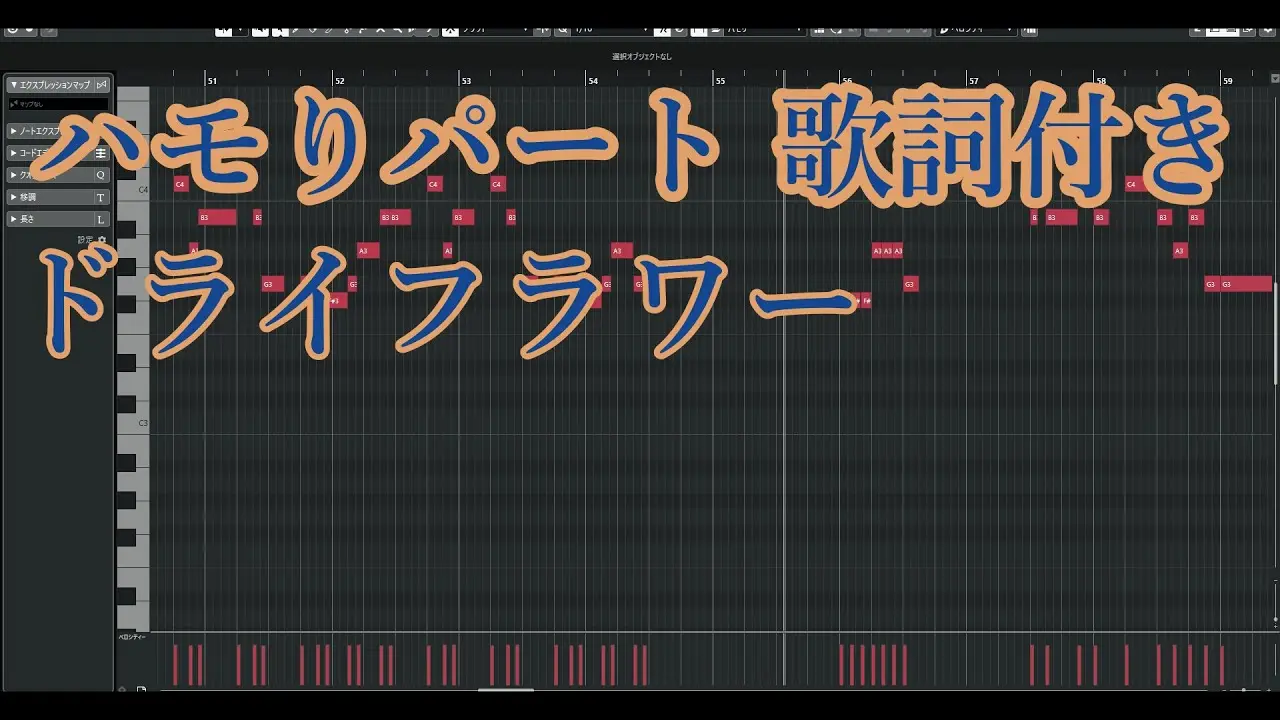Expand the 長さ section
This screenshot has width=1280, height=720.
13,219
